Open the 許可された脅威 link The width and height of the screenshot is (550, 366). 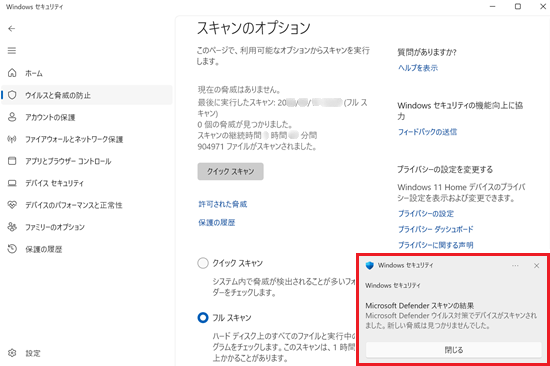pyautogui.click(x=223, y=204)
